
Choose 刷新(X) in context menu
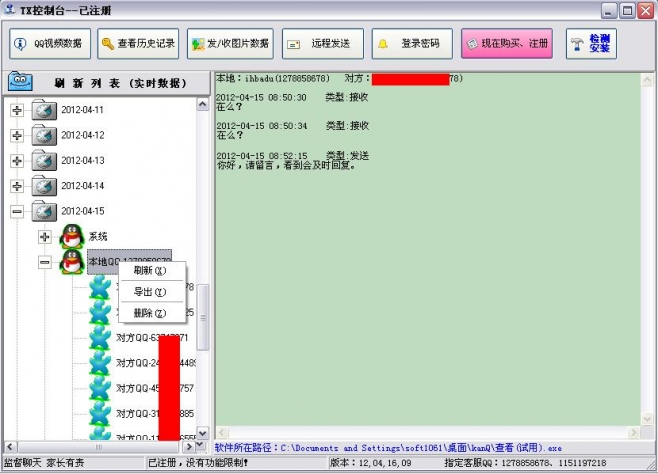coord(150,271)
